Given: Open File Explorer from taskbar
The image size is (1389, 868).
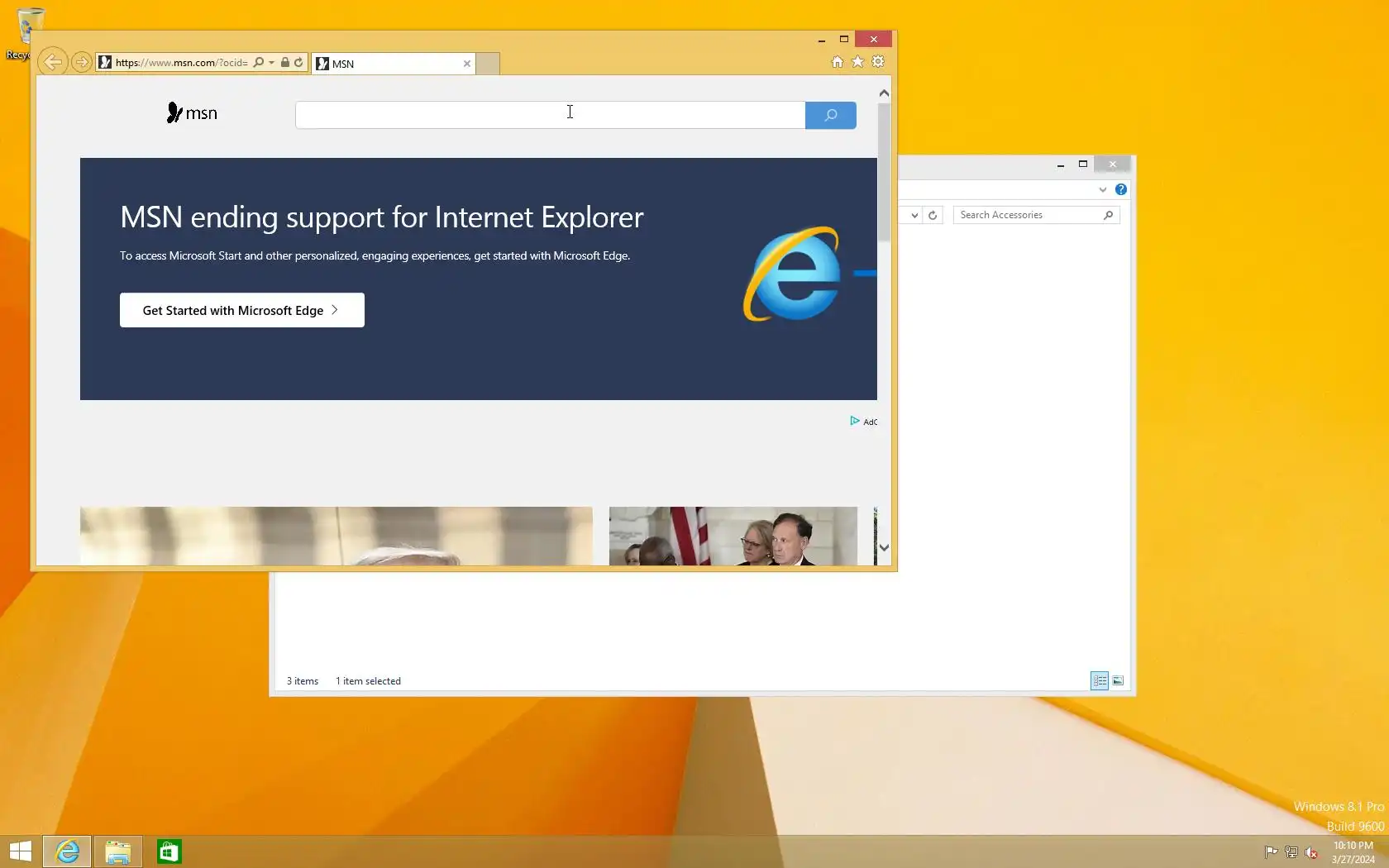Looking at the screenshot, I should (117, 851).
